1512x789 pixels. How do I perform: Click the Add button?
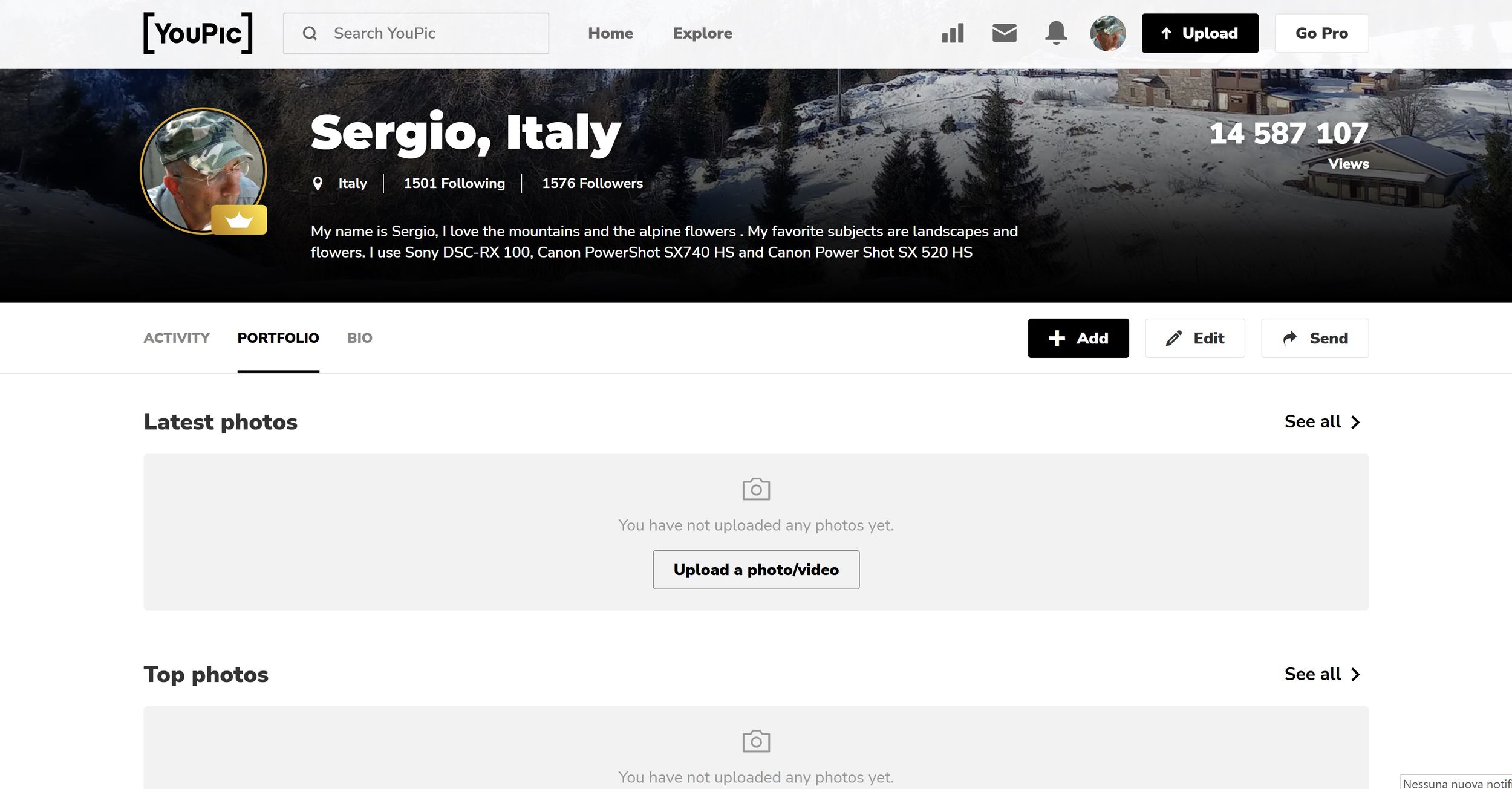(x=1078, y=338)
